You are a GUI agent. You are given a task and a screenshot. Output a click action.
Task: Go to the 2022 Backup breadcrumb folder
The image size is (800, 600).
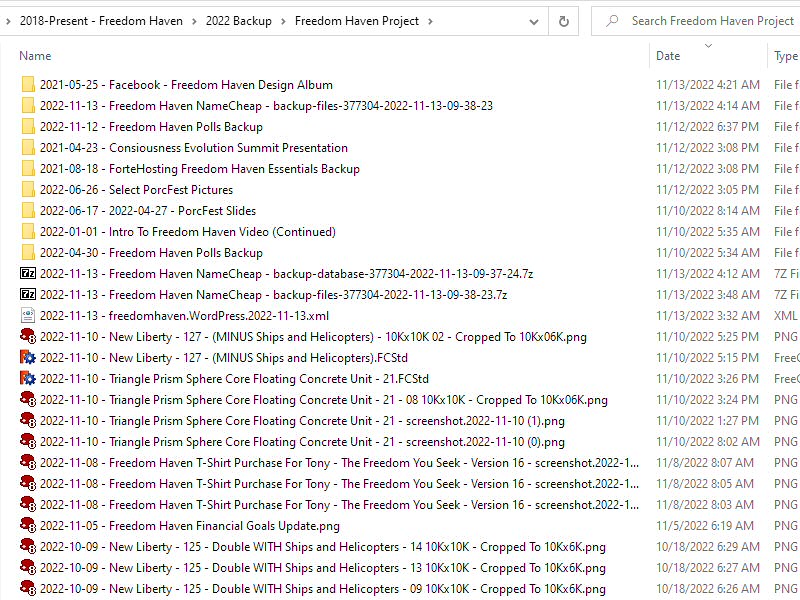[239, 21]
